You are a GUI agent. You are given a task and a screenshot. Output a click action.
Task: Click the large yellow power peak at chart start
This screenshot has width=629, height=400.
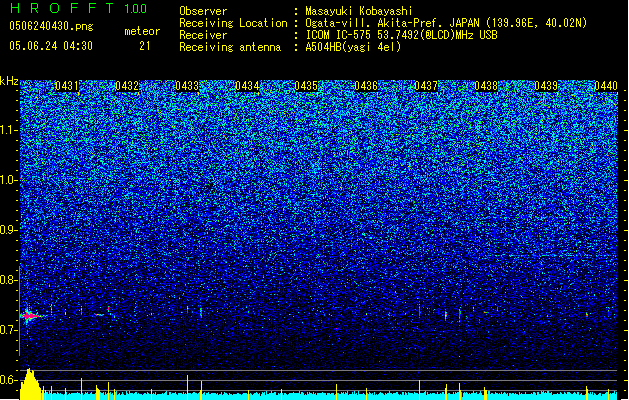click(x=30, y=384)
